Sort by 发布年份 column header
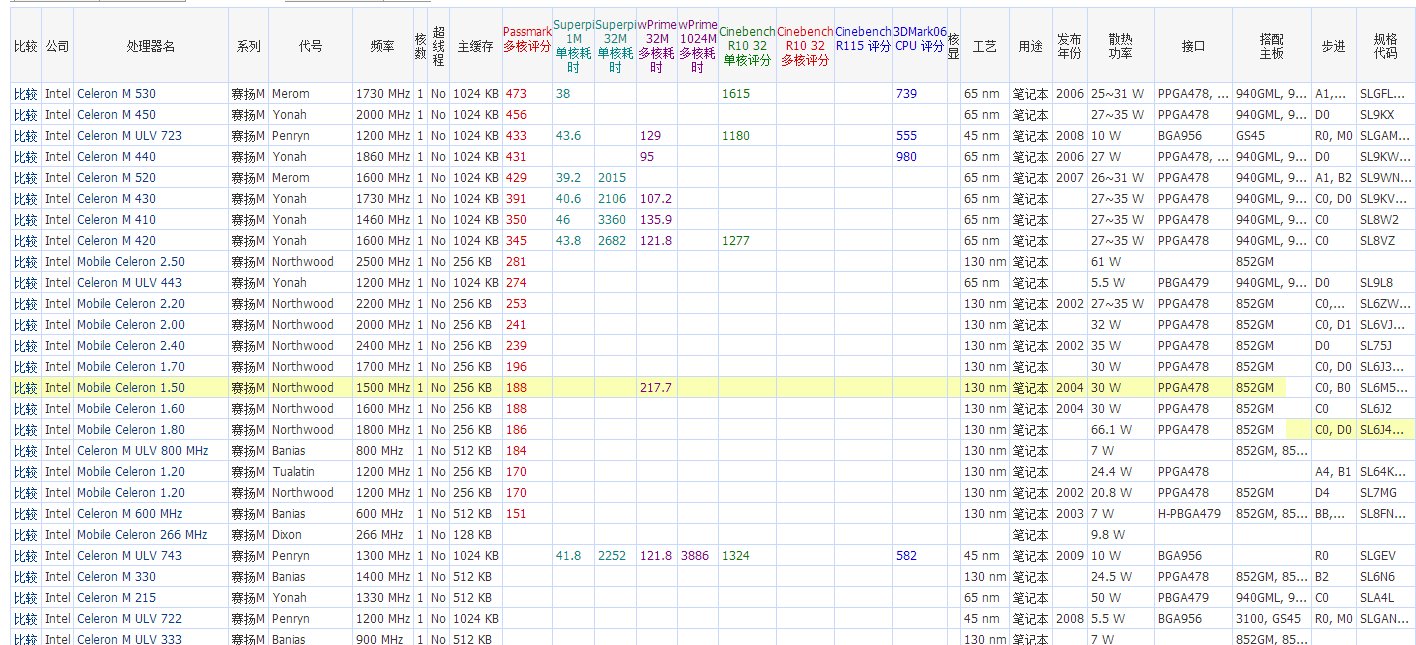The height and width of the screenshot is (645, 1416). coord(1069,44)
